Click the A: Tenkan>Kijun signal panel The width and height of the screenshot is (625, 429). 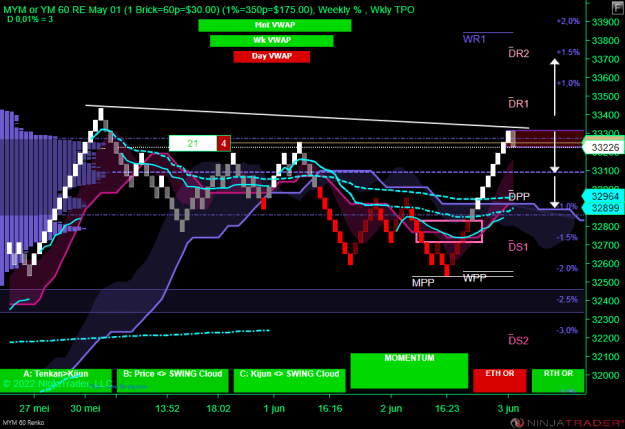[x=56, y=380]
